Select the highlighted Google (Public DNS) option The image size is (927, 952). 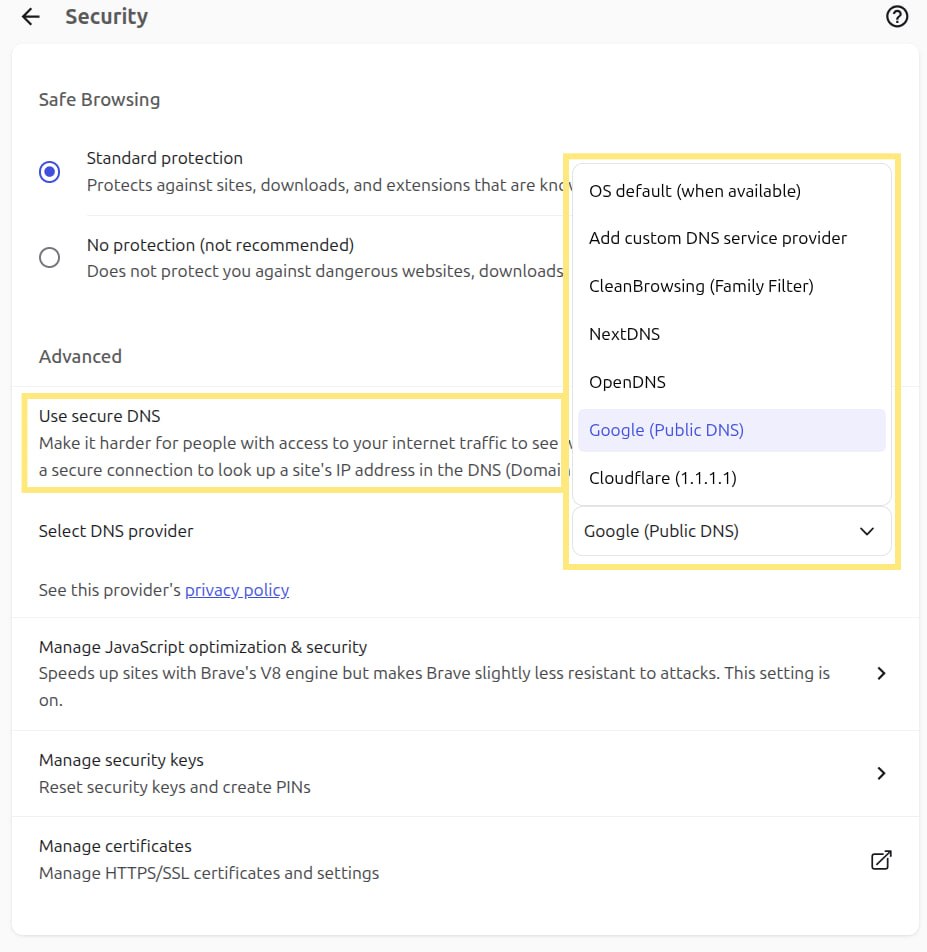[x=732, y=430]
